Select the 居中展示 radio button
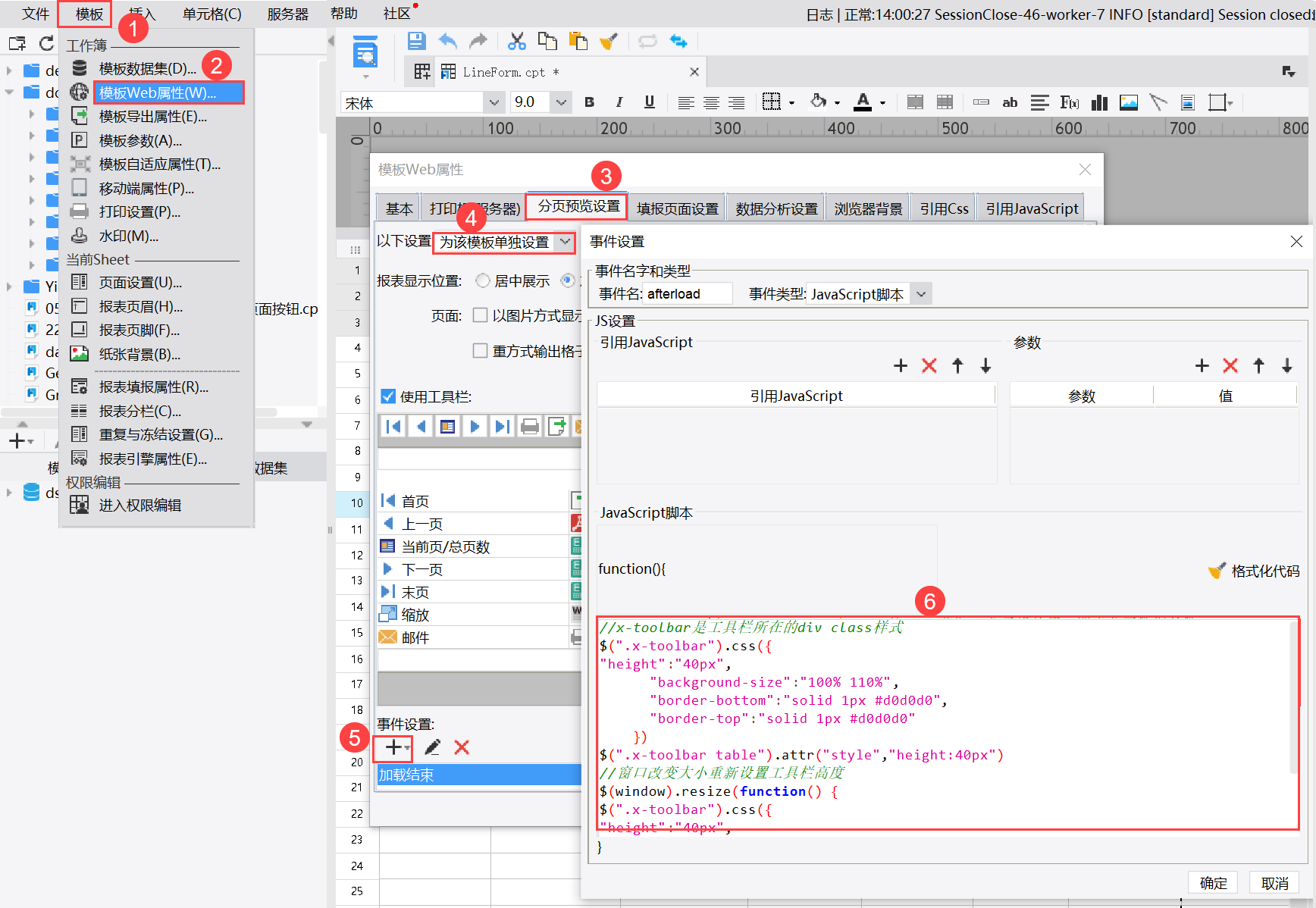This screenshot has width=1316, height=908. [x=483, y=281]
